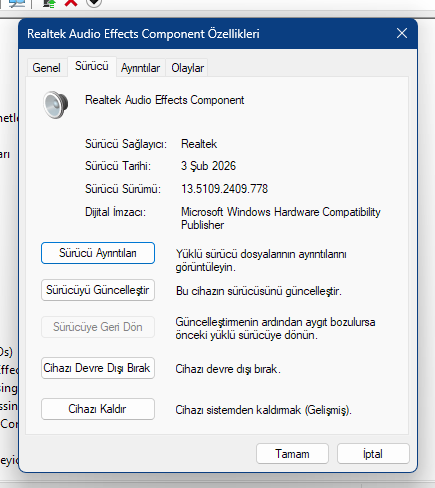Image resolution: width=435 pixels, height=488 pixels.
Task: Click the dialog title bar text
Action: click(143, 34)
